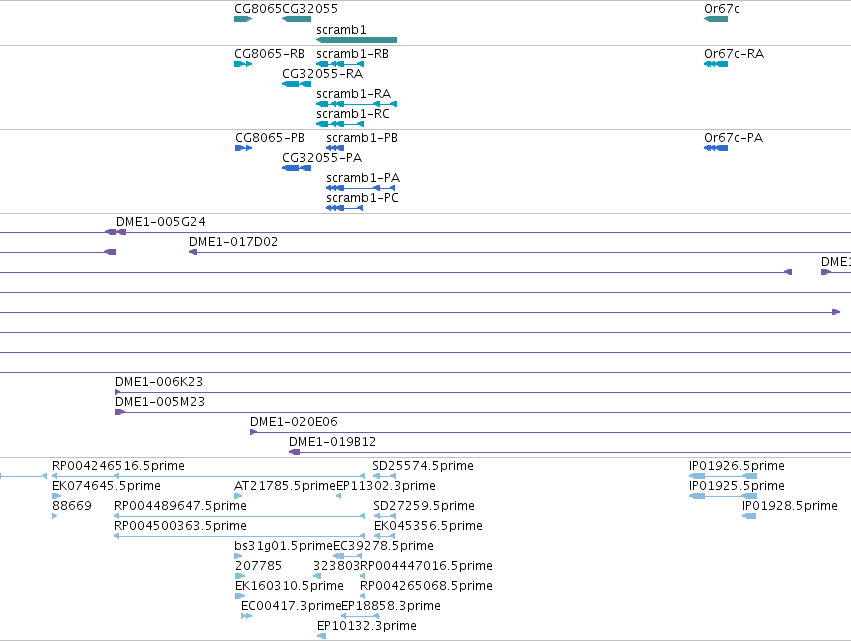Select the EP11302.3prime EST label

coord(386,486)
